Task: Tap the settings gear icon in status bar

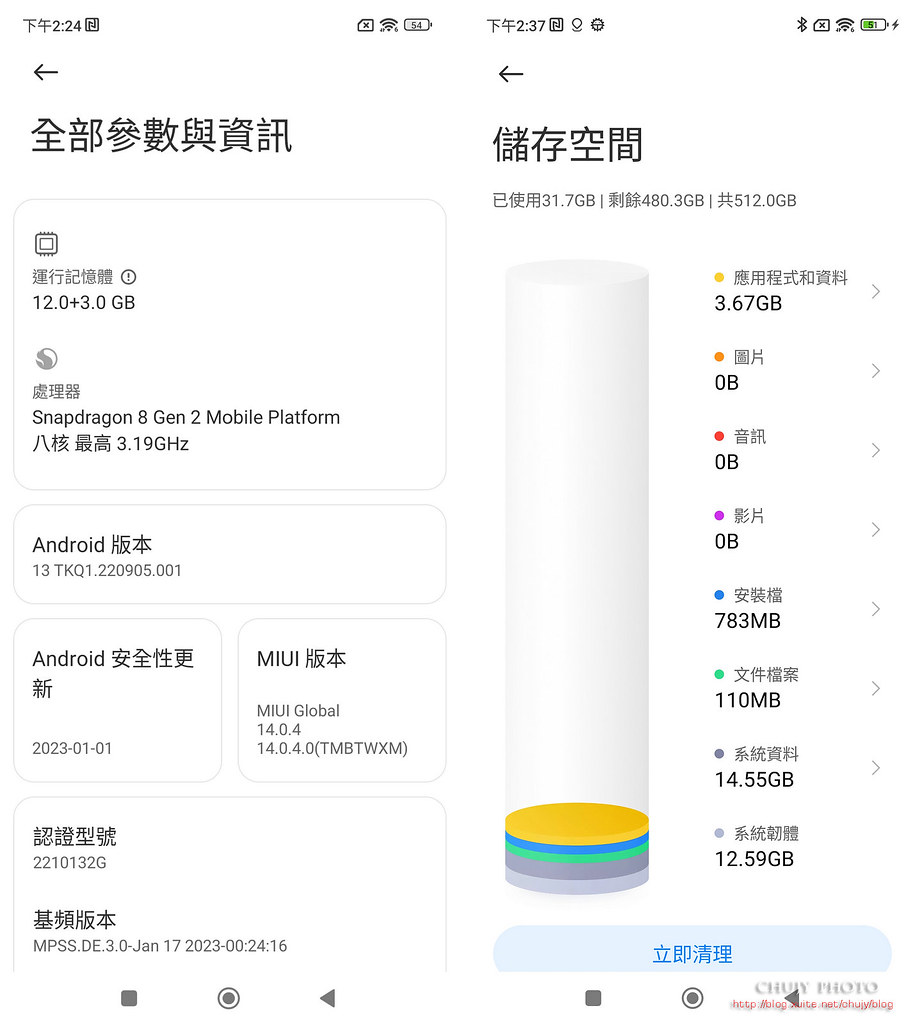Action: 597,25
